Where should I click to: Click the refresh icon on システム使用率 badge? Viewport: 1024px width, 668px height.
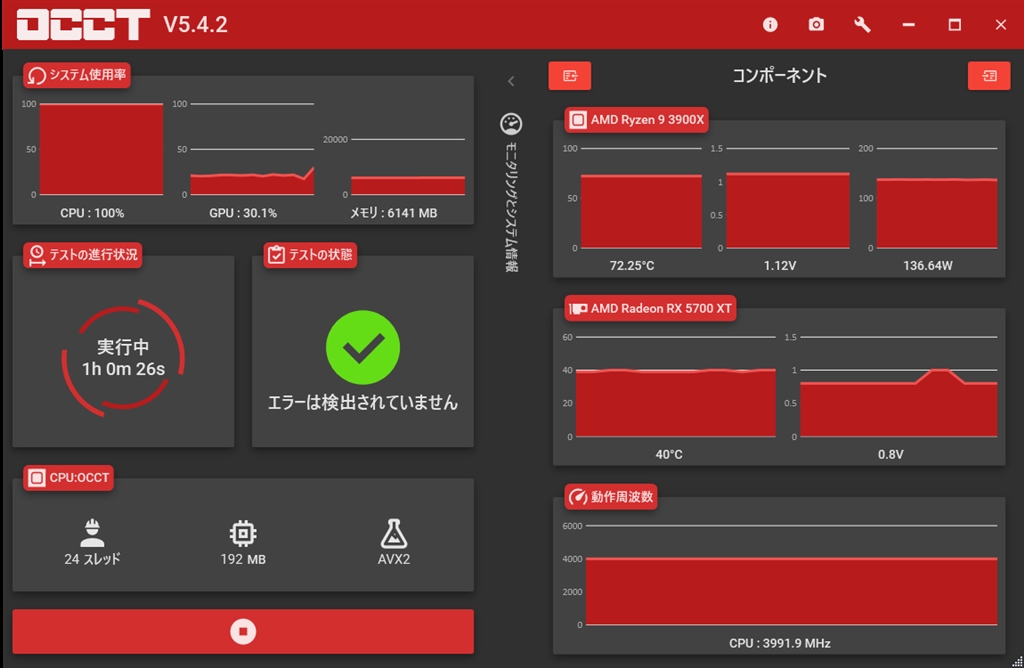(x=35, y=75)
